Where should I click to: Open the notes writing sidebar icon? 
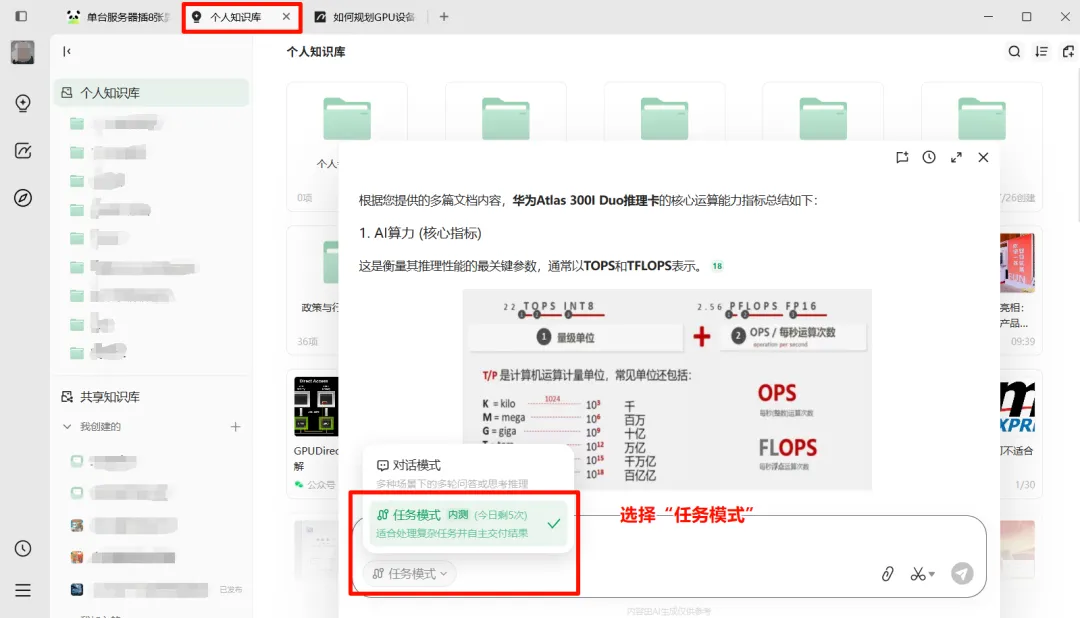23,150
